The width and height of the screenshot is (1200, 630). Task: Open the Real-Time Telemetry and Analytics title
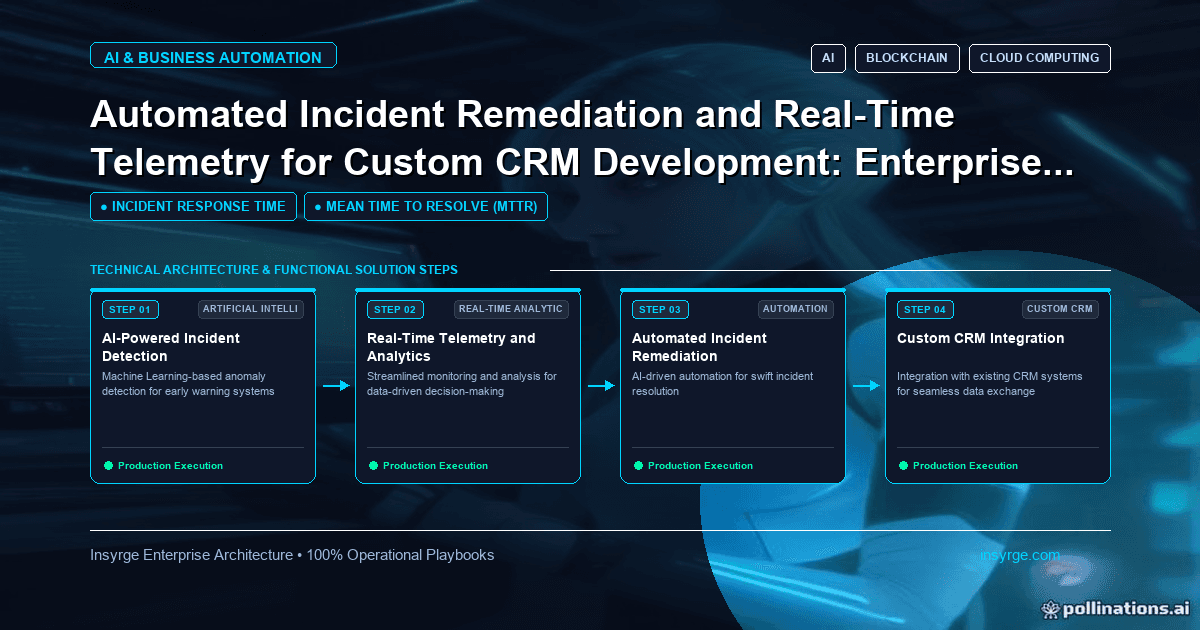coord(451,347)
